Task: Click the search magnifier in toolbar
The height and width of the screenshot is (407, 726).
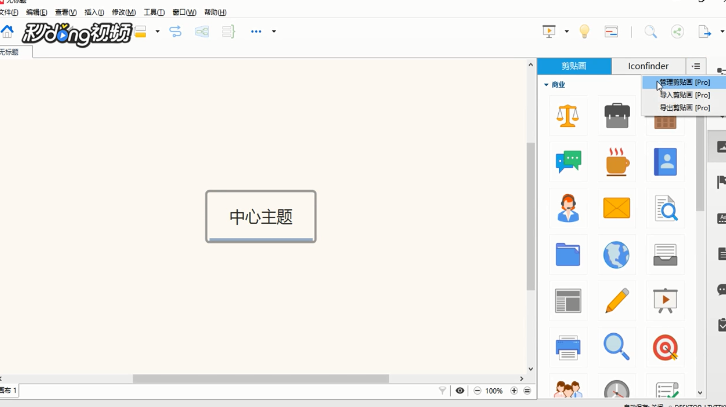Action: (x=651, y=31)
